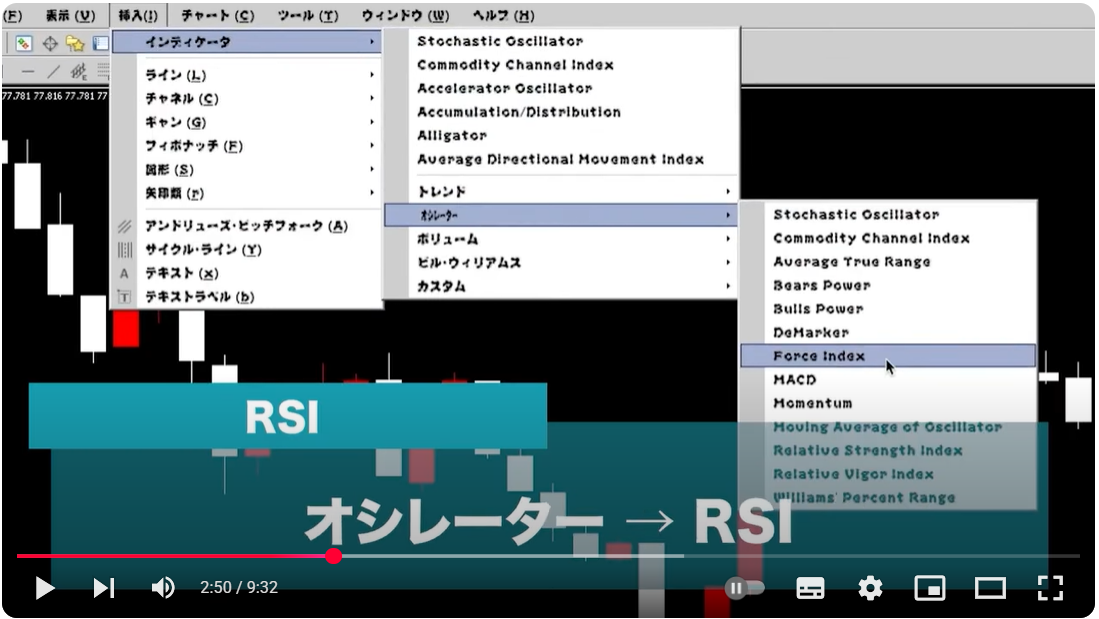Select the equidistant channel tool
1099x619 pixels.
78,72
